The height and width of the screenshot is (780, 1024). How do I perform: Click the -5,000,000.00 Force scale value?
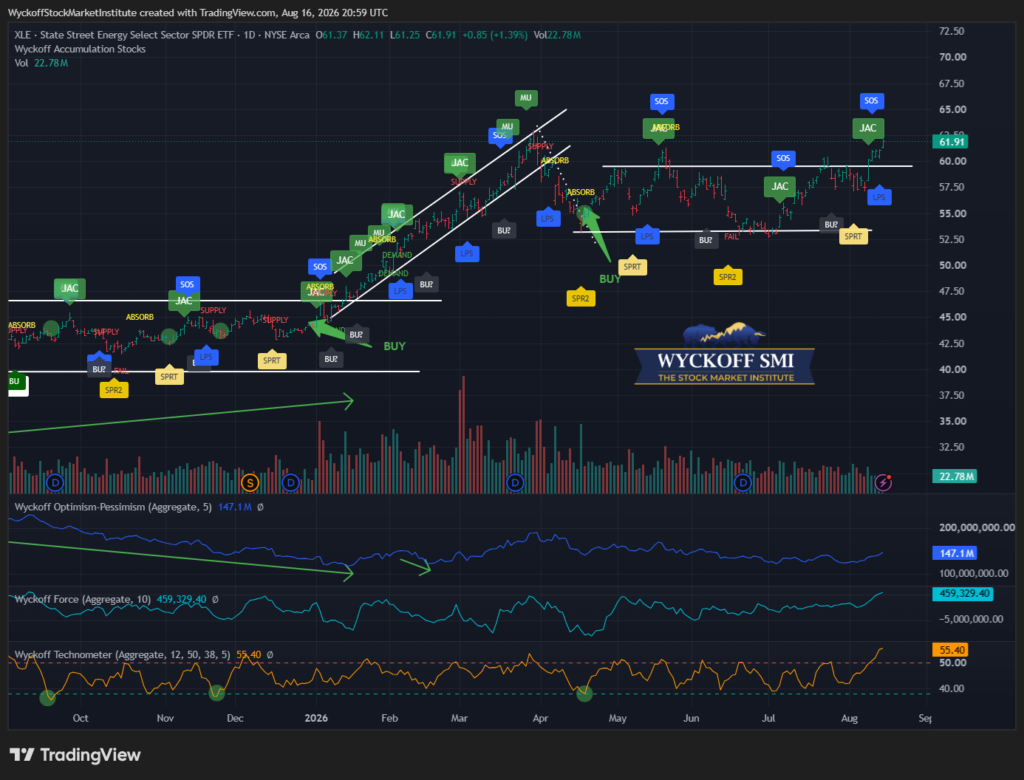[970, 619]
